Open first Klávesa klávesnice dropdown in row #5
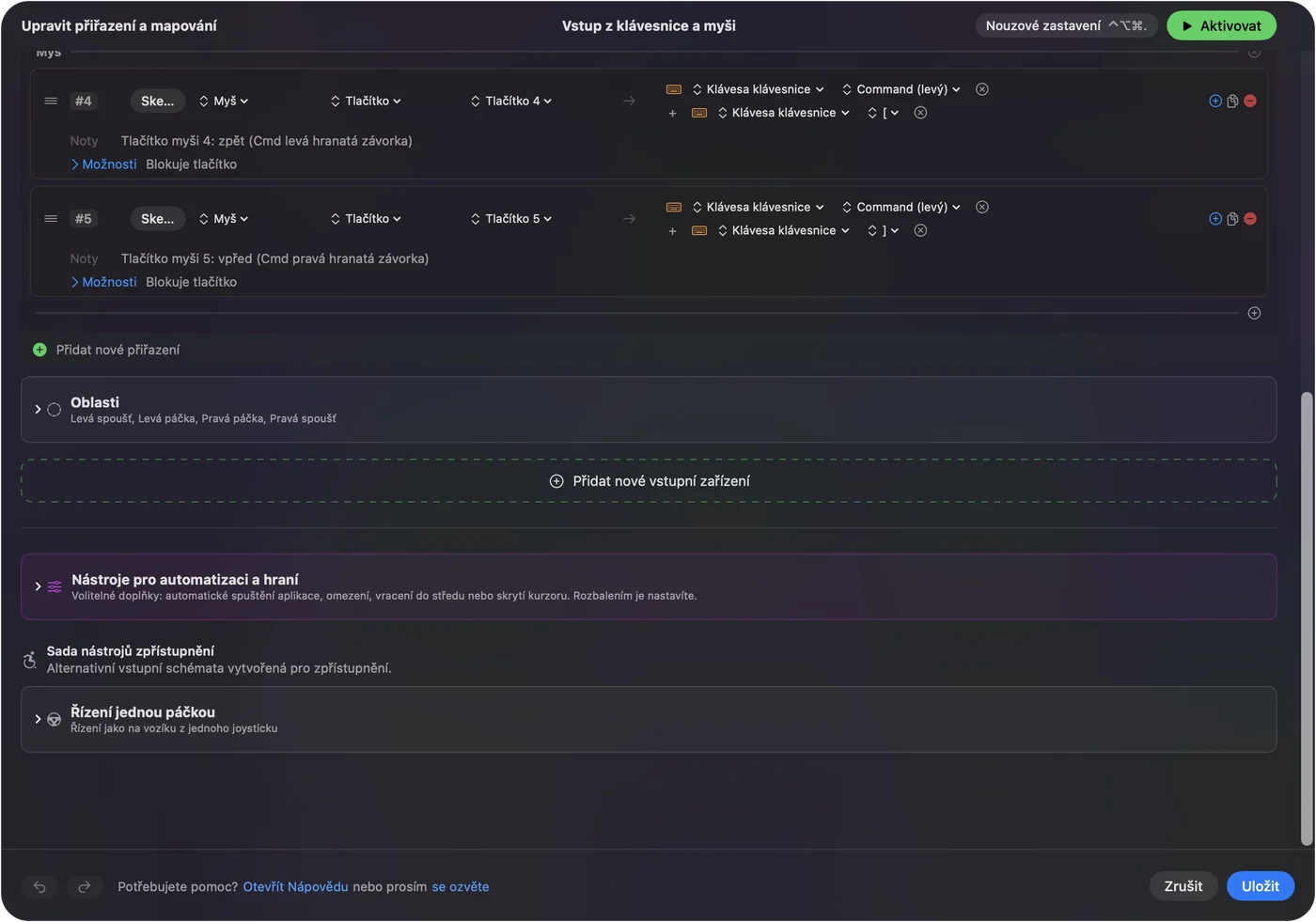 758,207
